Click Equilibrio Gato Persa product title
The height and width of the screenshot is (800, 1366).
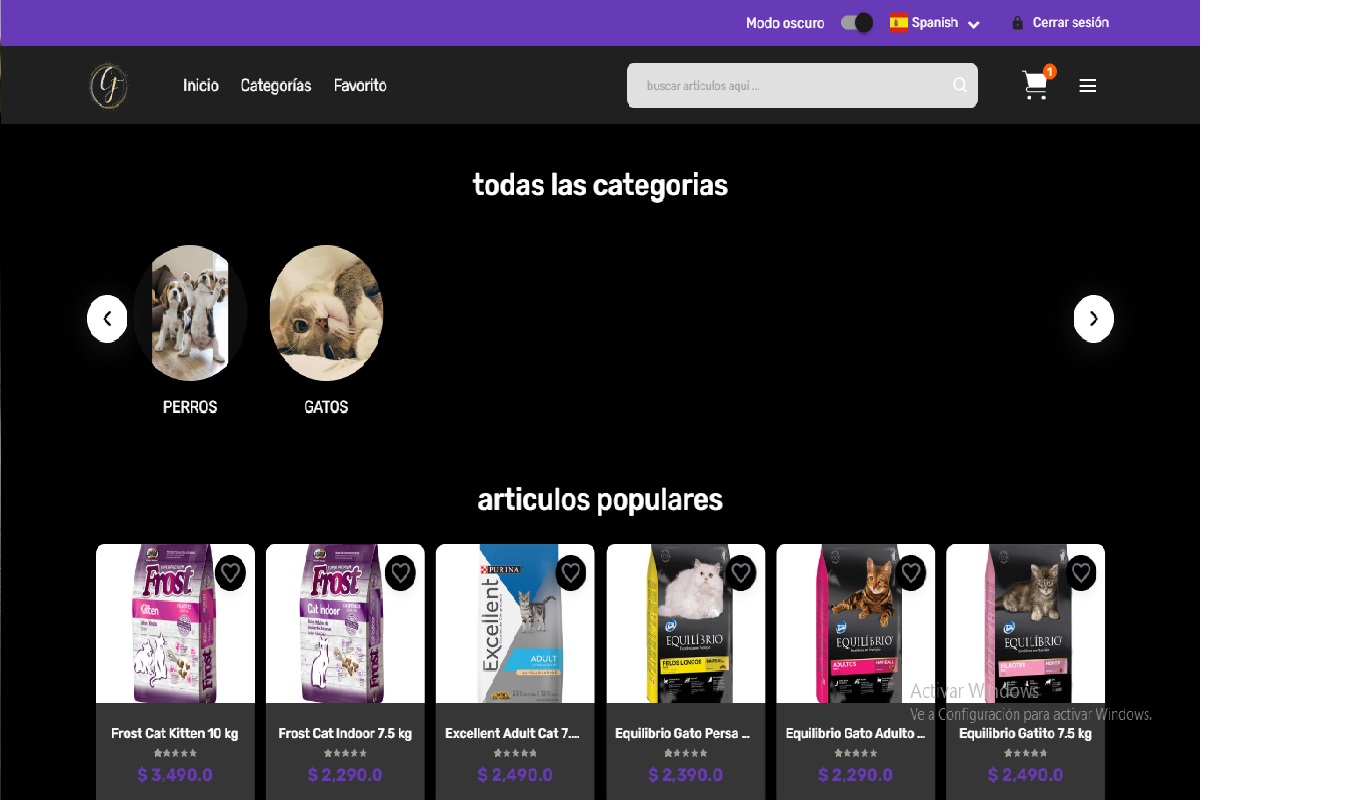[x=683, y=733]
